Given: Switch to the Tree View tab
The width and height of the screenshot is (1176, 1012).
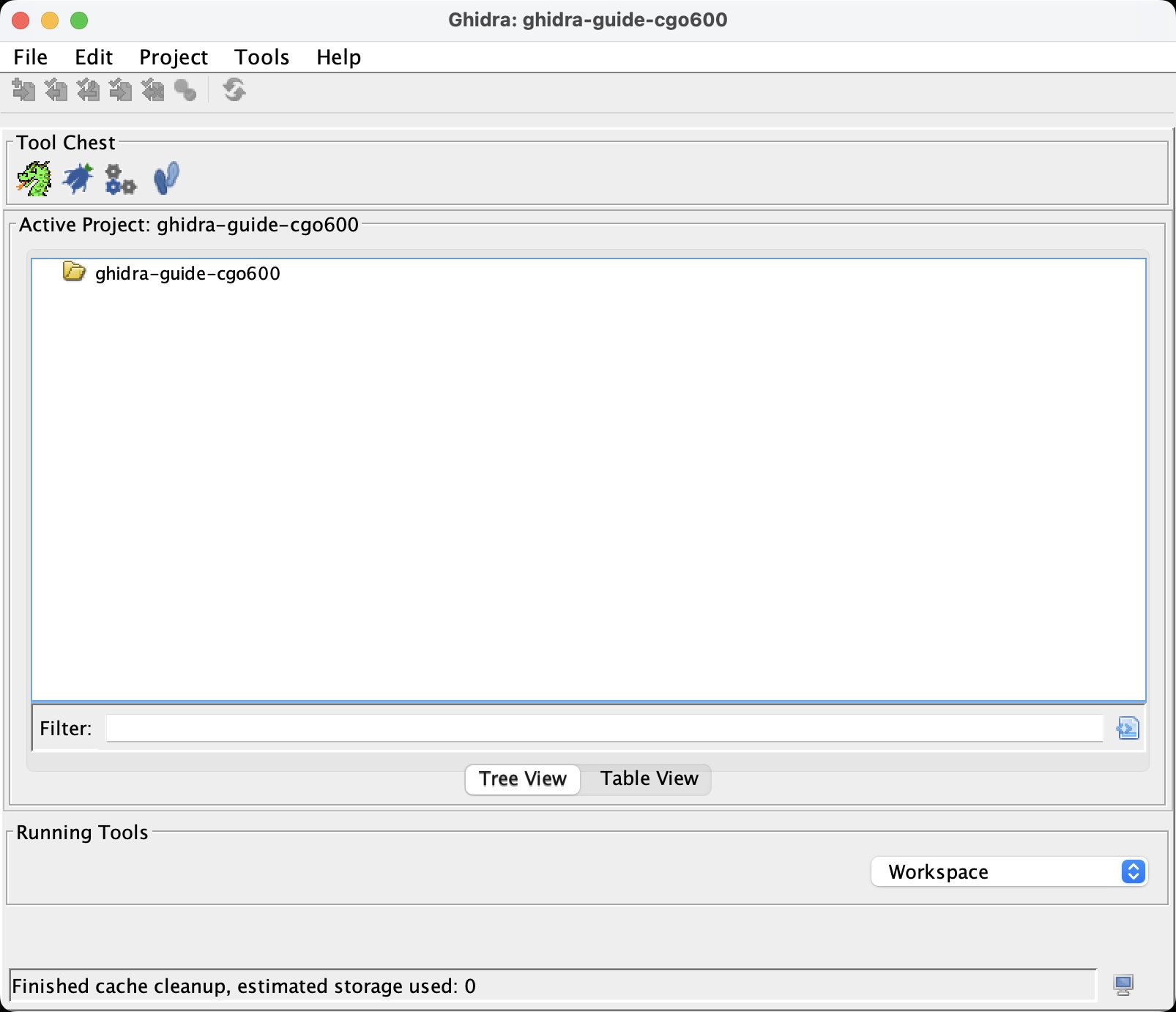Looking at the screenshot, I should (523, 779).
